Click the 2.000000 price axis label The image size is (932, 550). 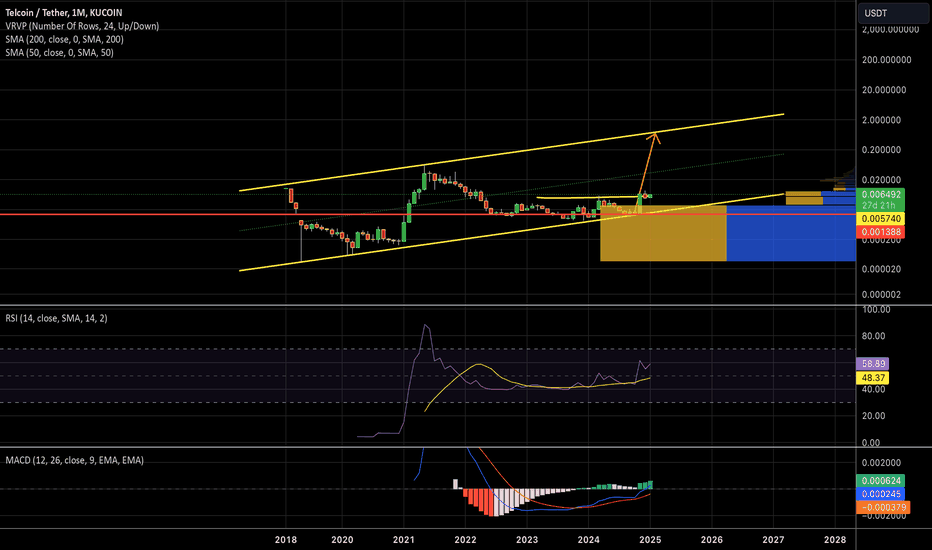coord(881,120)
